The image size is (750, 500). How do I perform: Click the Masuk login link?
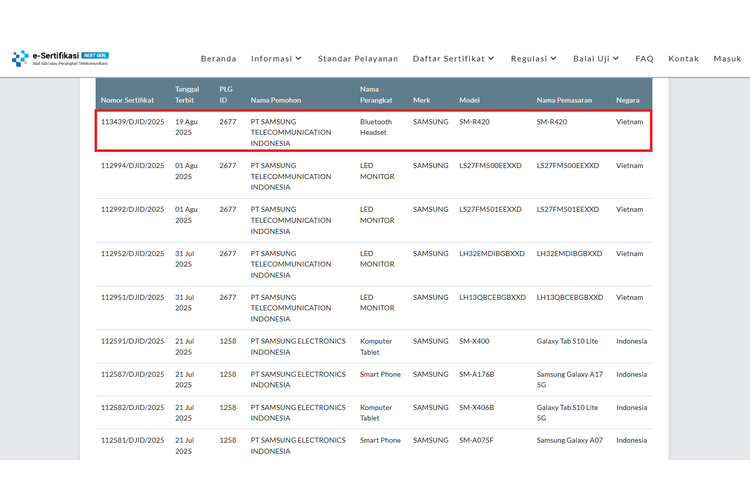click(x=727, y=58)
